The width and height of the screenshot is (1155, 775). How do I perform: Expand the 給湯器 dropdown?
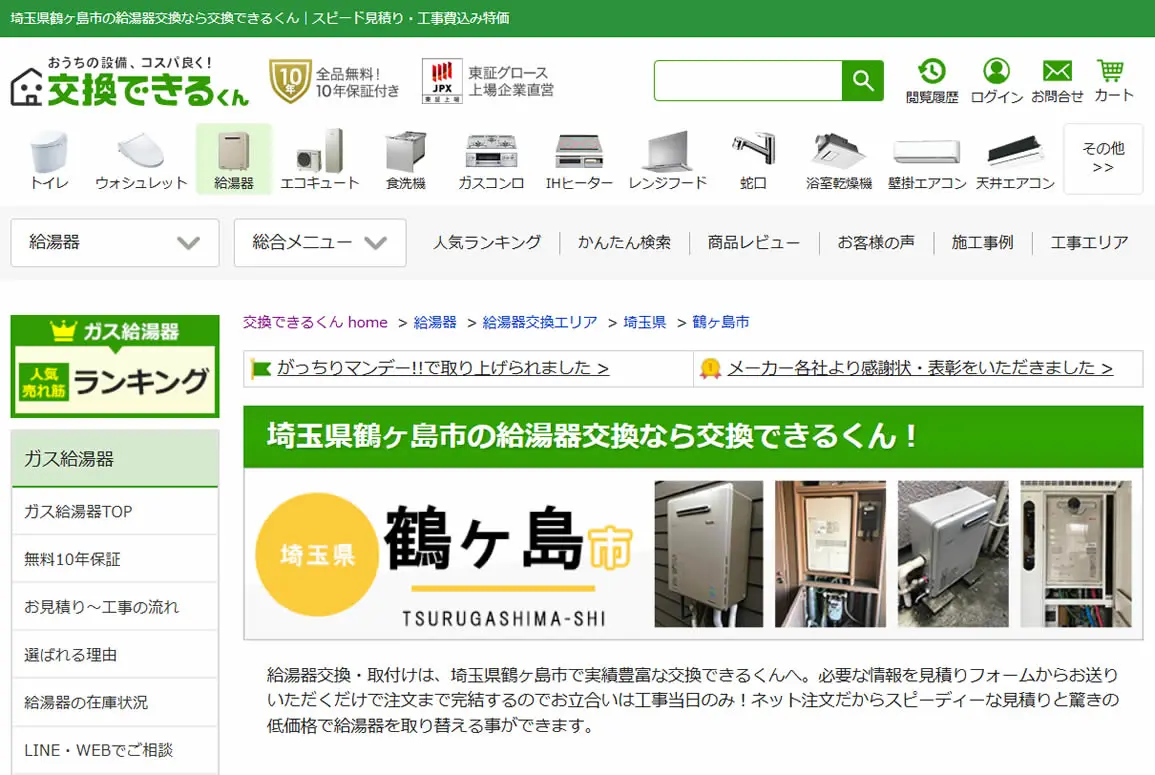click(x=115, y=242)
